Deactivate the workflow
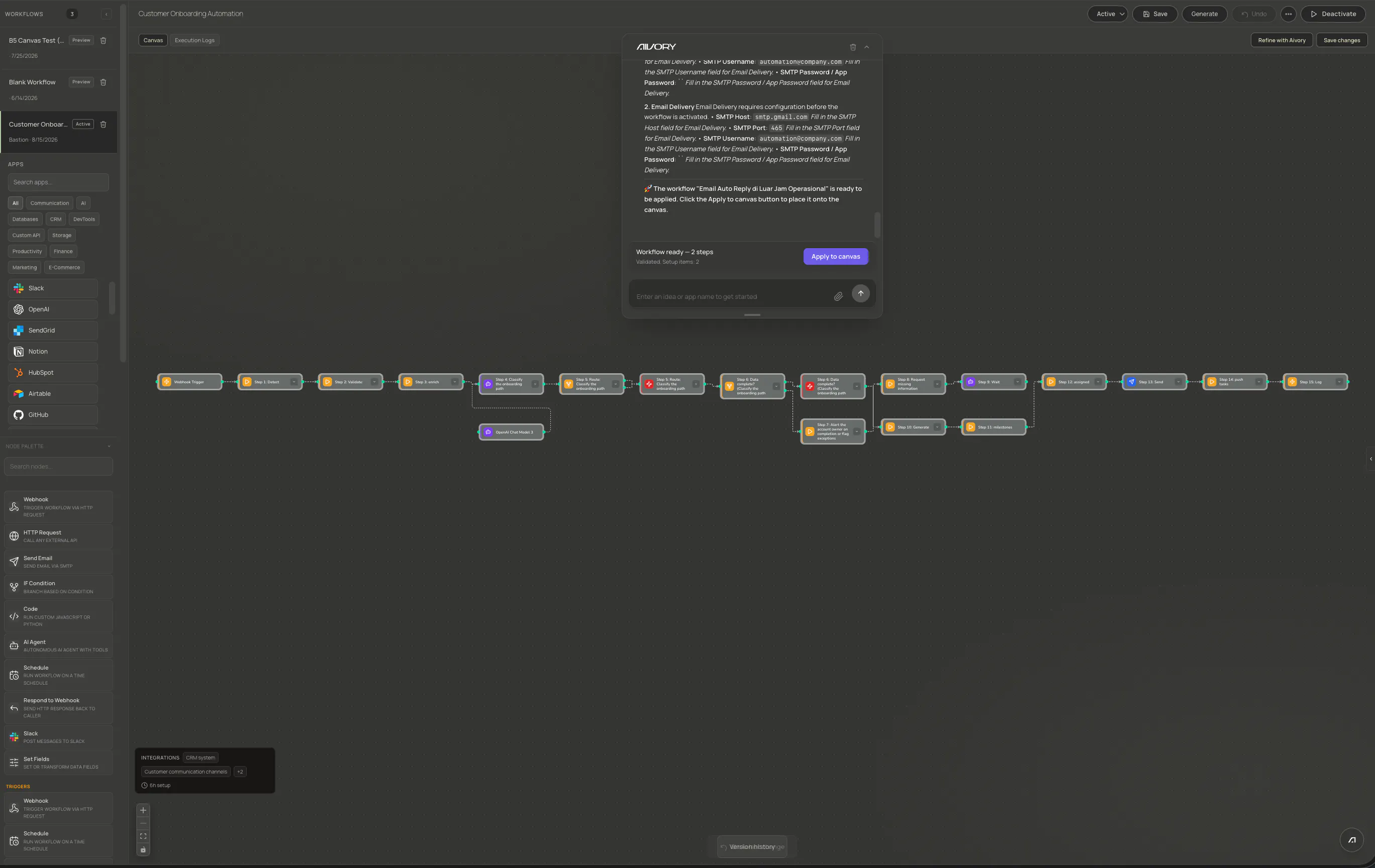Image resolution: width=1375 pixels, height=868 pixels. click(x=1333, y=14)
